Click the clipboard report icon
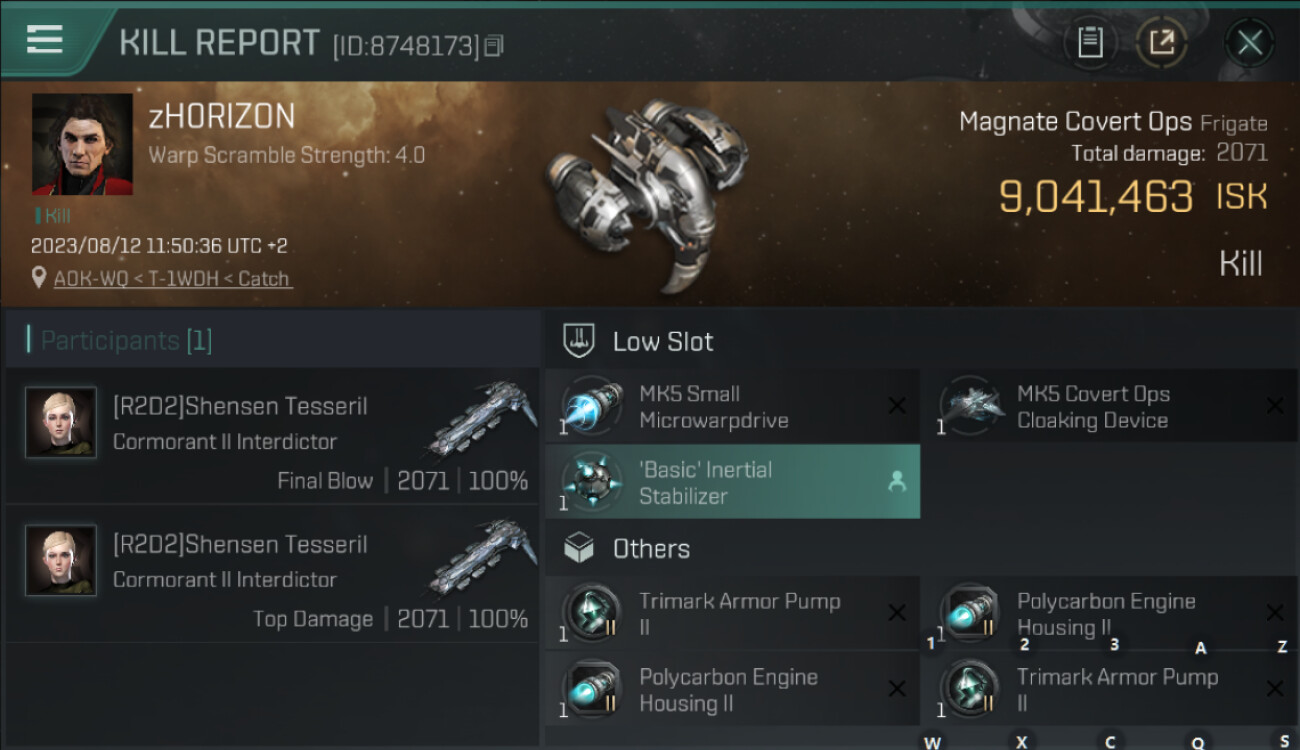This screenshot has height=750, width=1300. coord(1090,42)
